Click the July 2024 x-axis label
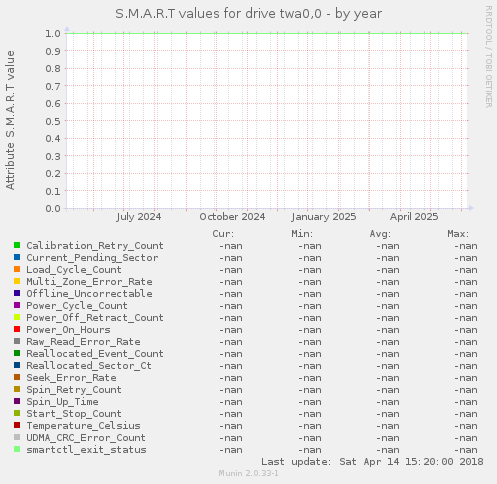Image resolution: width=497 pixels, height=484 pixels. (x=139, y=217)
